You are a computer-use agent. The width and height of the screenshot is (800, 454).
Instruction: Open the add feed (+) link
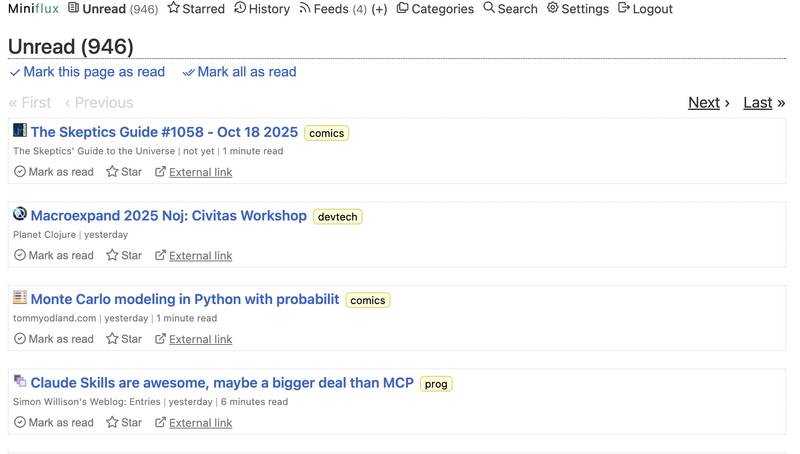[379, 9]
